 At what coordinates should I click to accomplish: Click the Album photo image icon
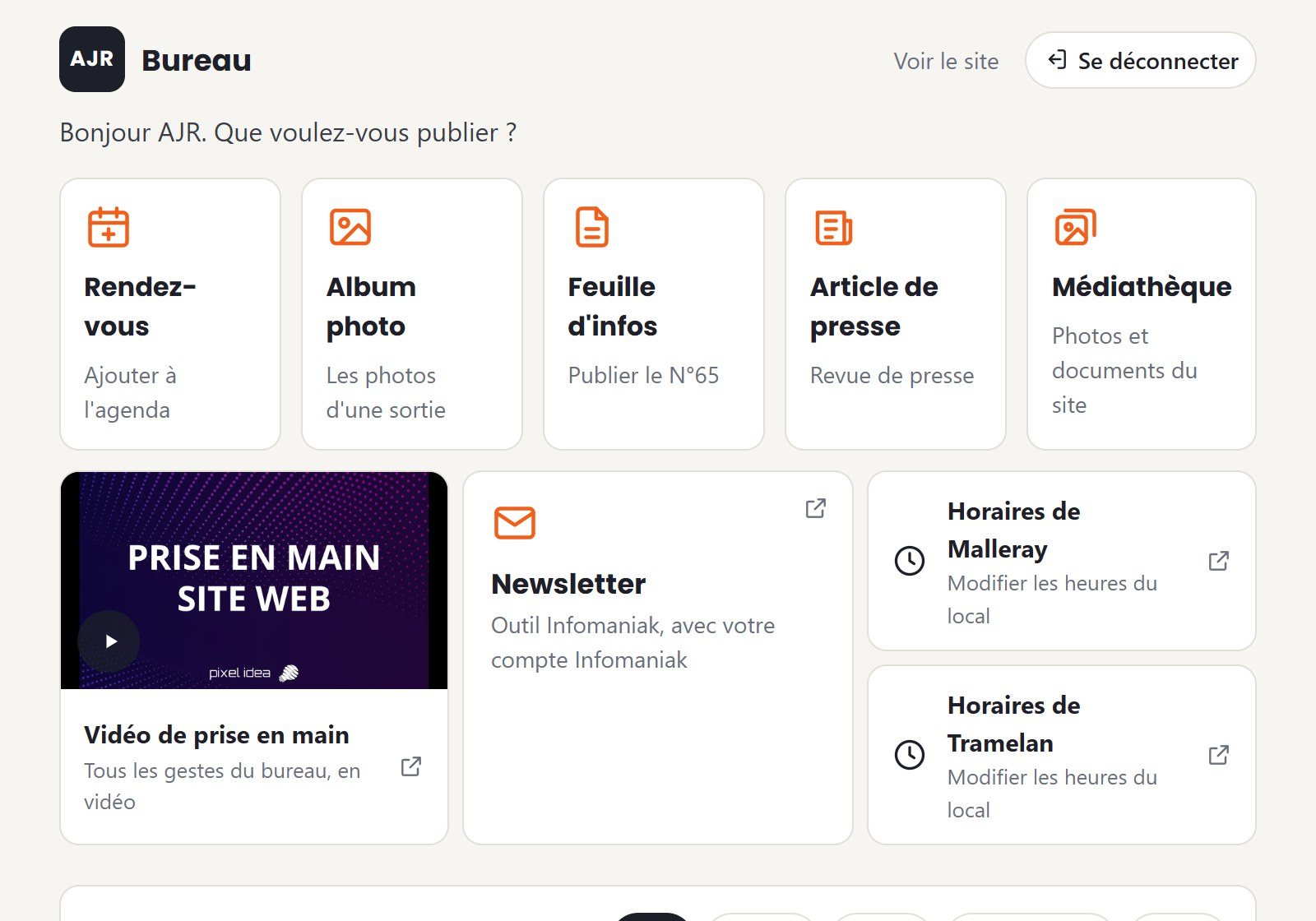350,227
